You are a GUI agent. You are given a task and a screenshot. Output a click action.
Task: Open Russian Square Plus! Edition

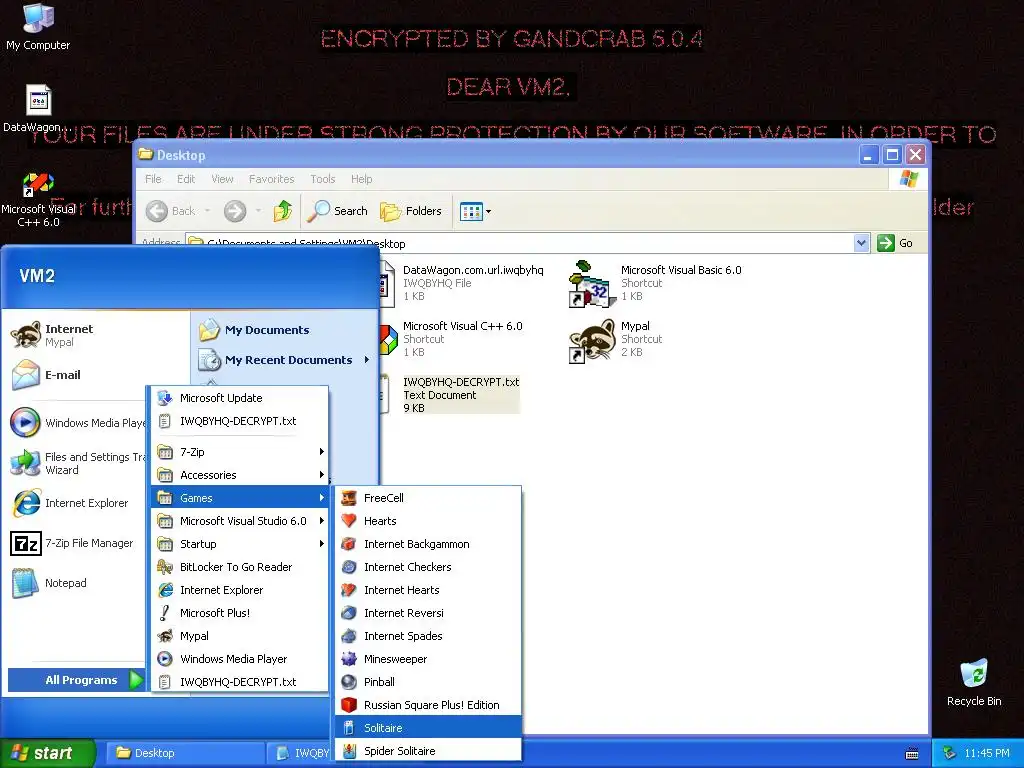[428, 705]
